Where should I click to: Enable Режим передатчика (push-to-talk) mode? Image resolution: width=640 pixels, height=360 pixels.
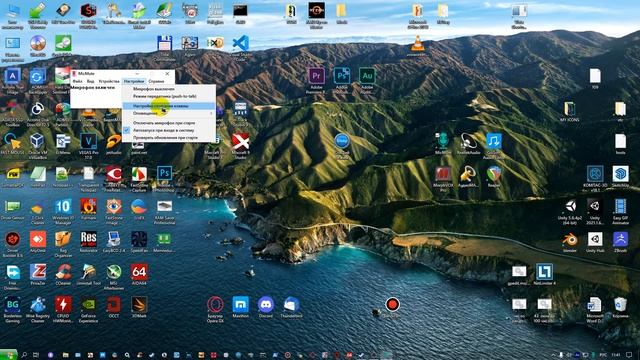[169, 96]
